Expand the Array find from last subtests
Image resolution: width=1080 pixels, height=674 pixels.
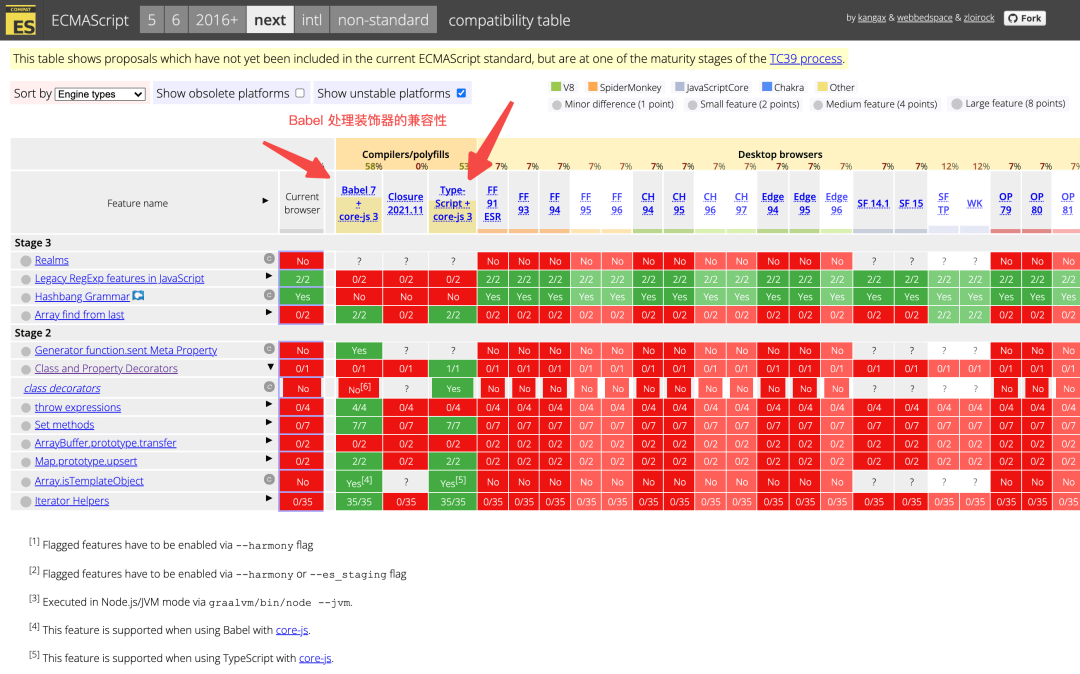pyautogui.click(x=269, y=313)
